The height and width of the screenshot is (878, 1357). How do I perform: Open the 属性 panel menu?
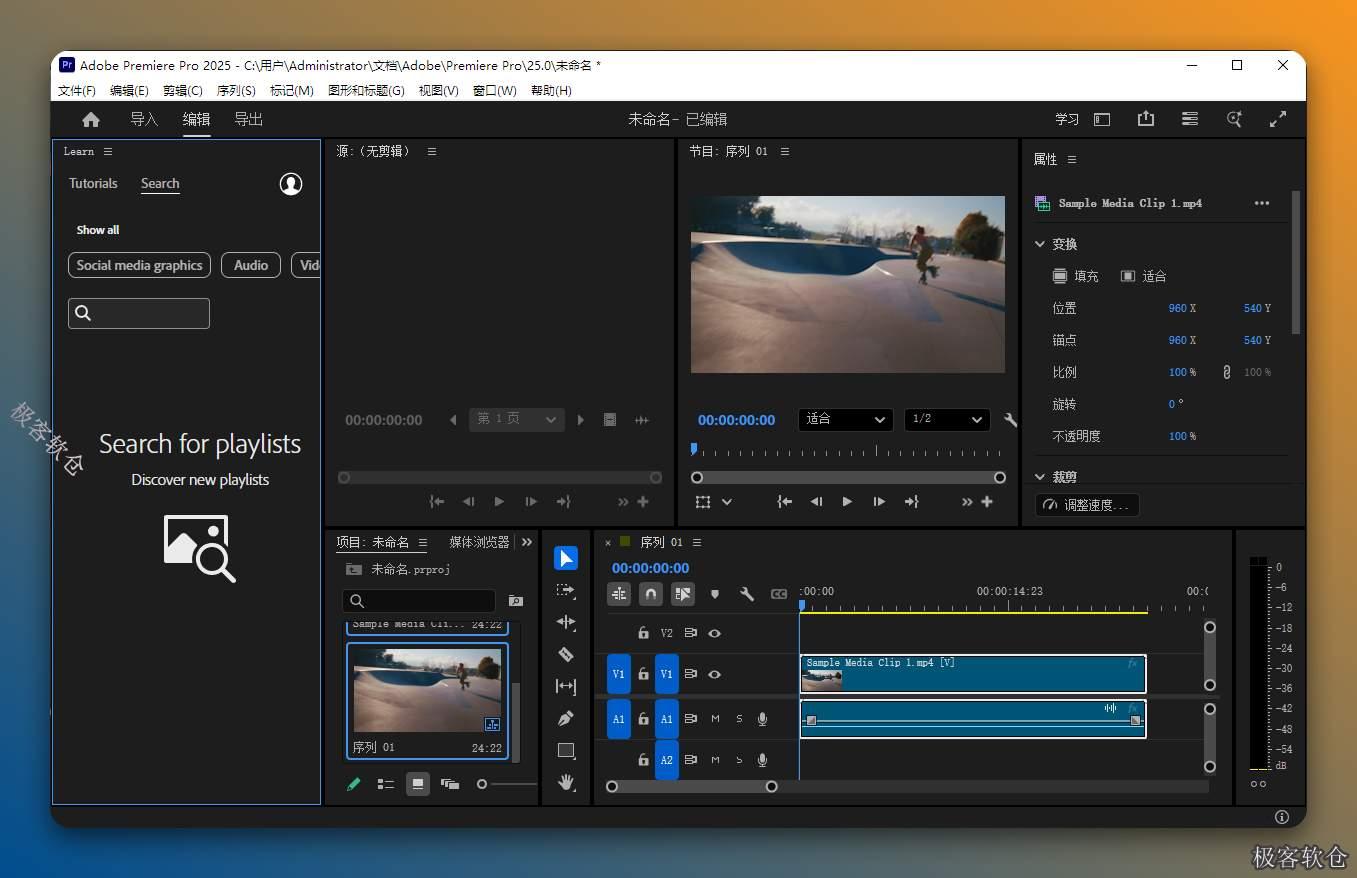point(1072,159)
